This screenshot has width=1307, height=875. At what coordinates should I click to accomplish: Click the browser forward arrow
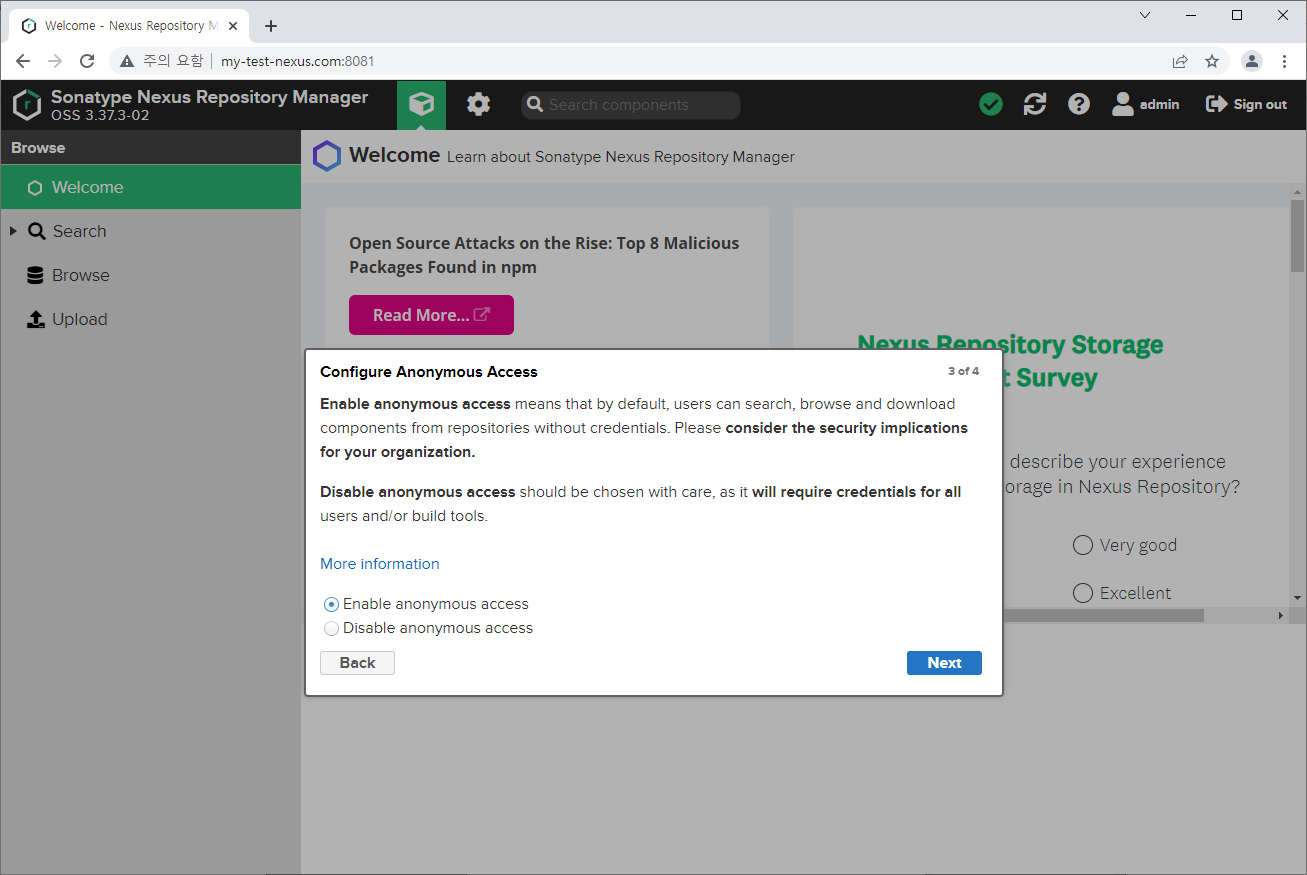click(x=55, y=61)
